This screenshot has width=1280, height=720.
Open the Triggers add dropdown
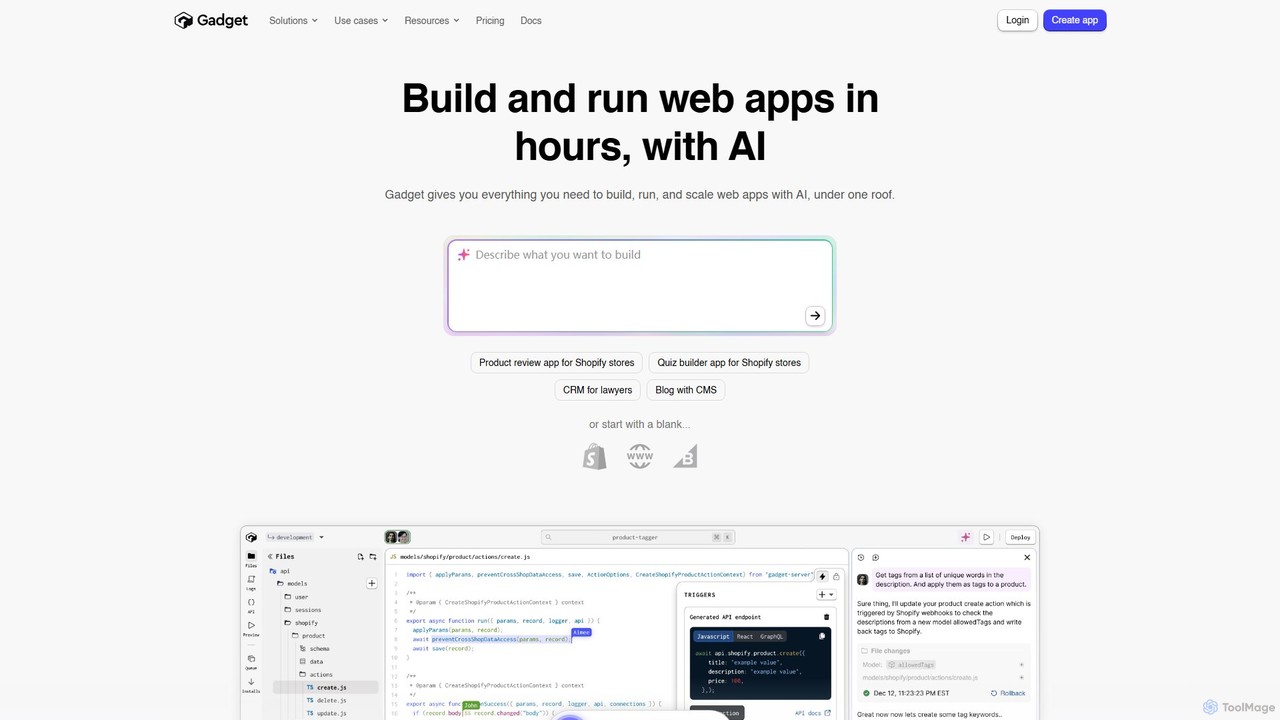pos(826,595)
